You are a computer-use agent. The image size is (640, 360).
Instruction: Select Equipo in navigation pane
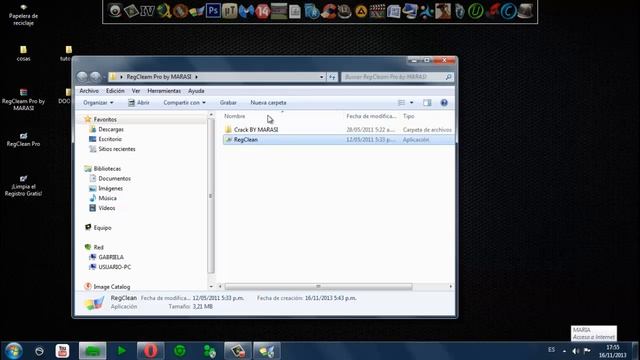pyautogui.click(x=102, y=228)
